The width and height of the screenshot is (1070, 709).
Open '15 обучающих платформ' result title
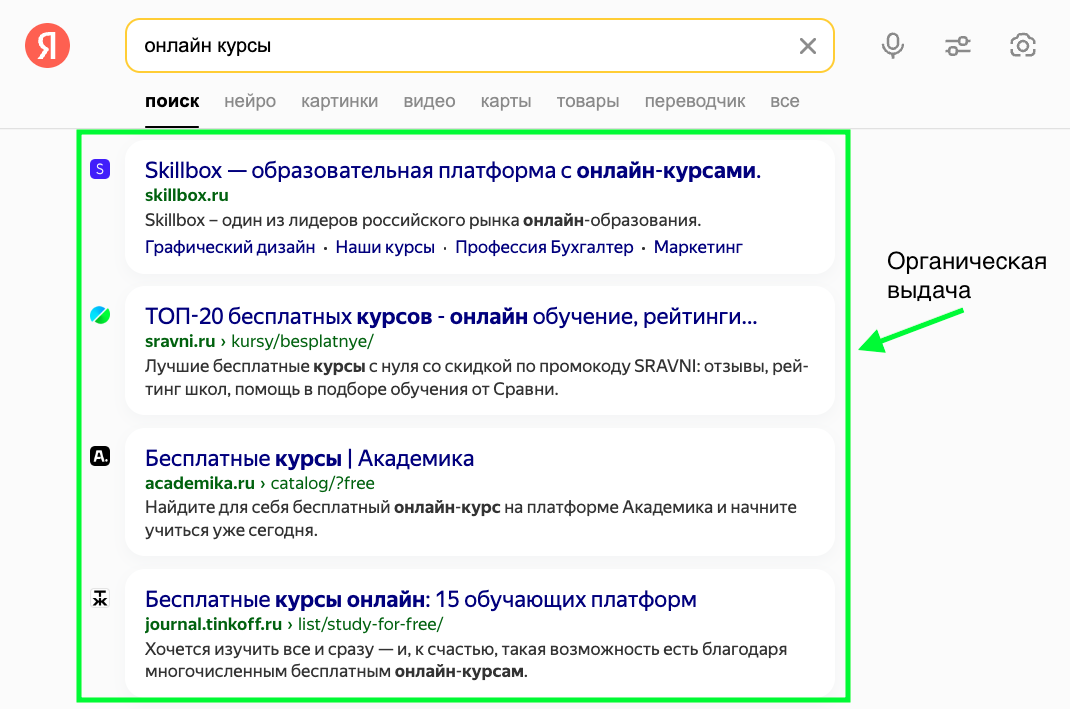click(420, 599)
